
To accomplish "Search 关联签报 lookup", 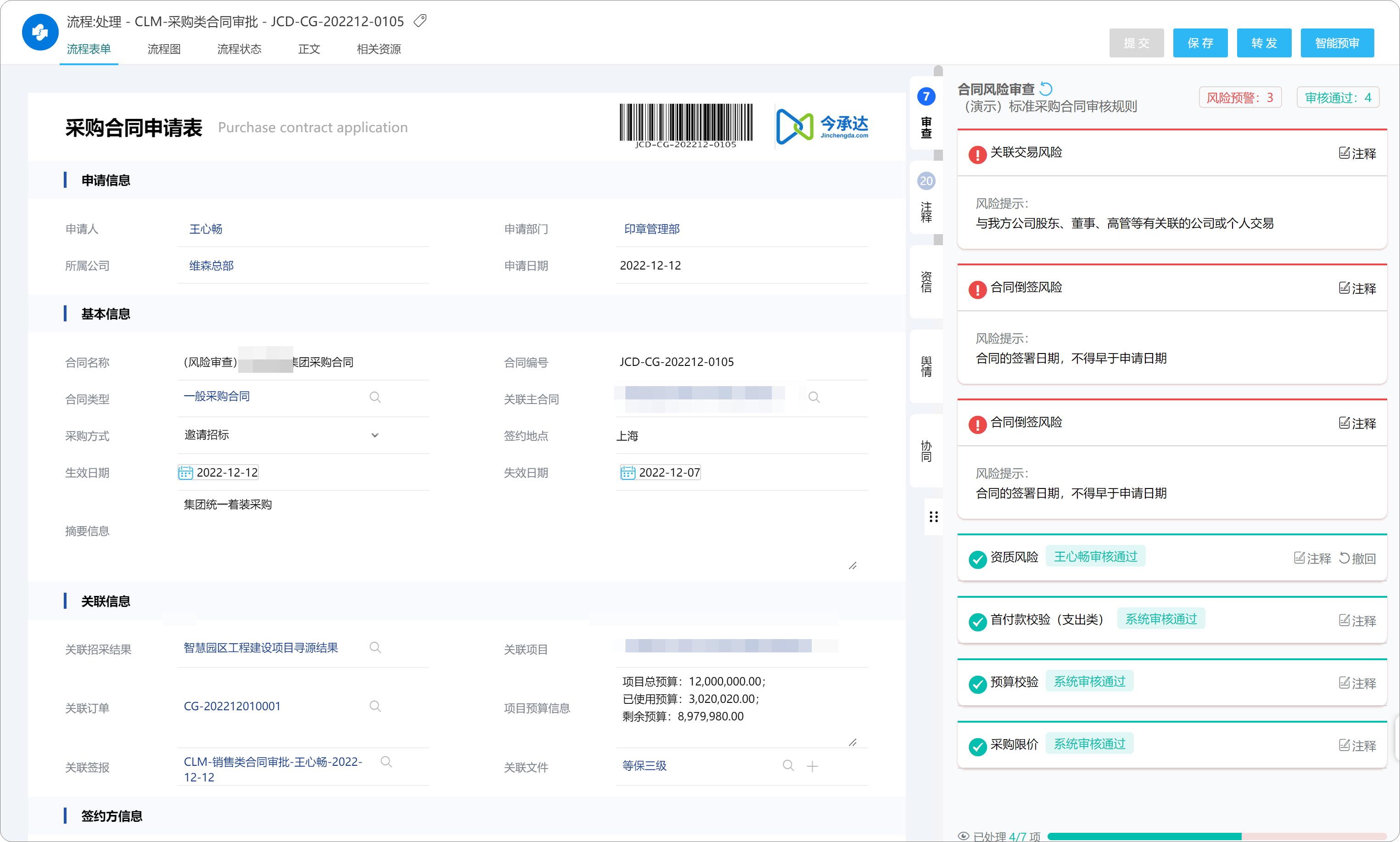I will 386,762.
